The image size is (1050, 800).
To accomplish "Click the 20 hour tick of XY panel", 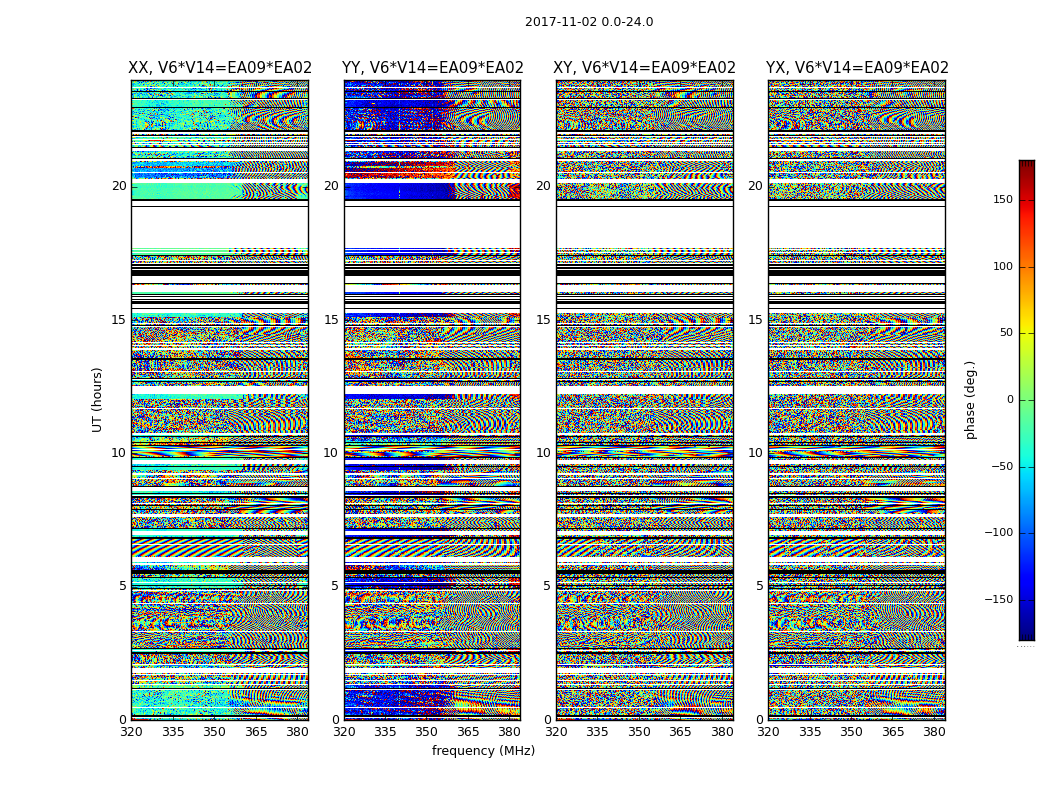I will (544, 186).
